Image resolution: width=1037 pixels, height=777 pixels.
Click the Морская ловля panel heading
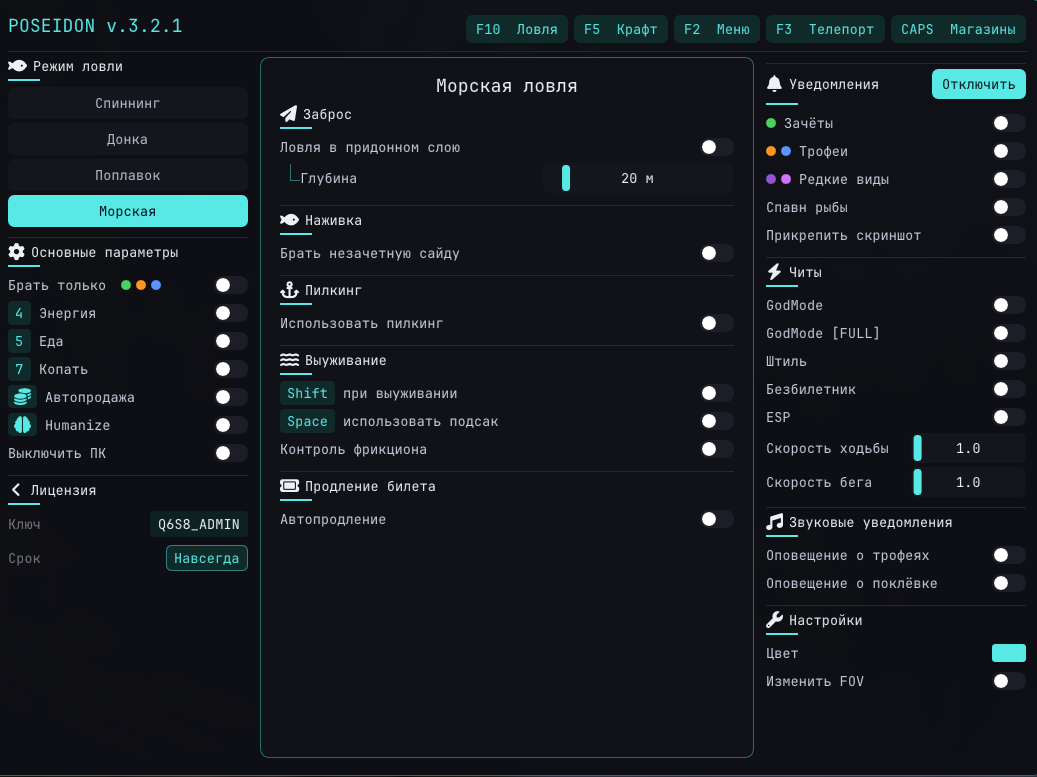[507, 85]
